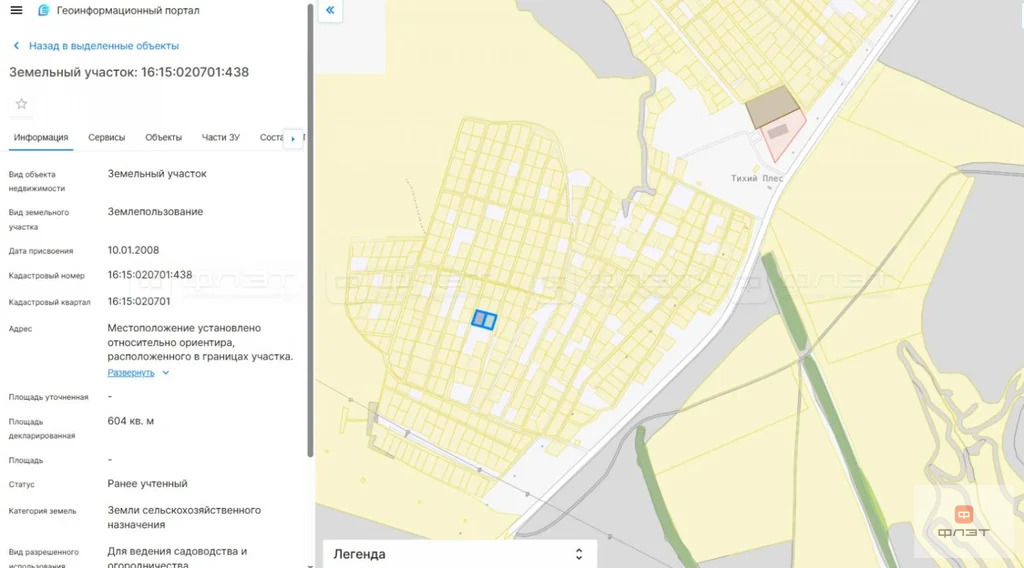Image resolution: width=1024 pixels, height=568 pixels.
Task: Click the blue highlighted parcel on the map
Action: [x=484, y=320]
